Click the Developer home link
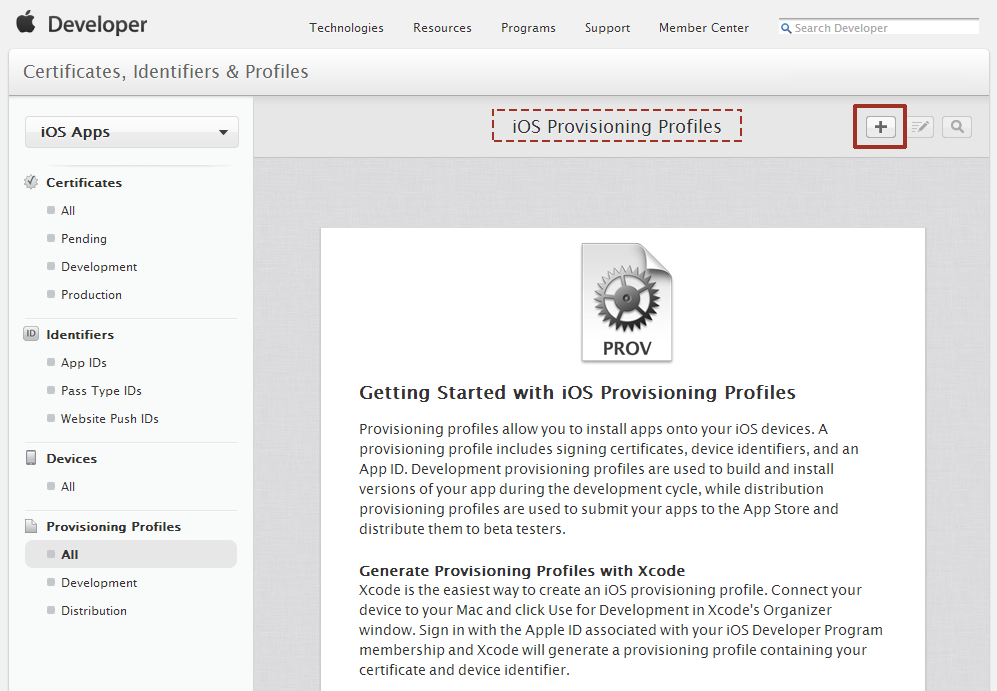 [x=97, y=25]
